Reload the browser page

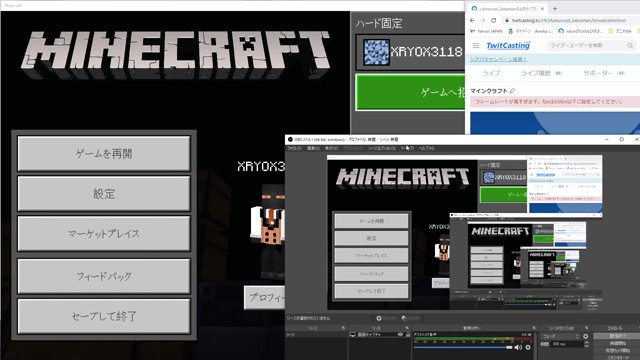point(493,20)
